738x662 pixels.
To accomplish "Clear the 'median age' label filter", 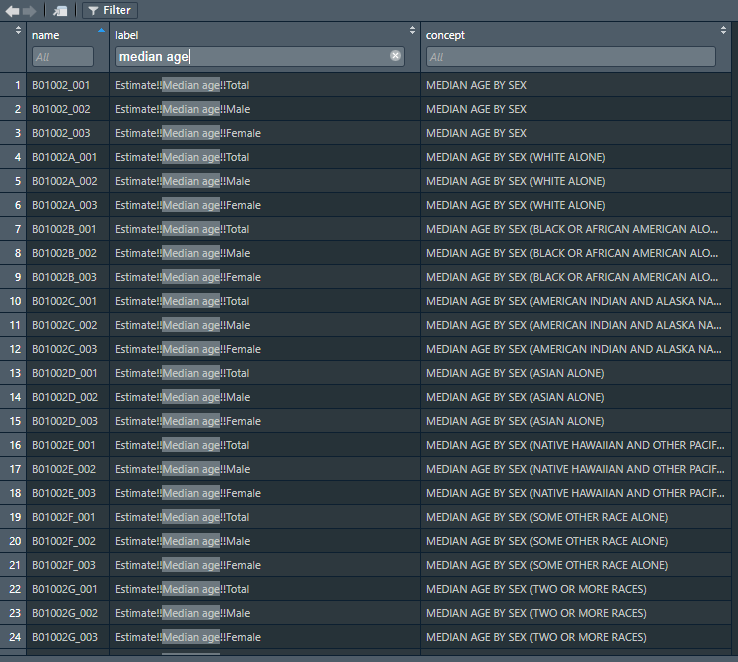I will click(x=396, y=57).
